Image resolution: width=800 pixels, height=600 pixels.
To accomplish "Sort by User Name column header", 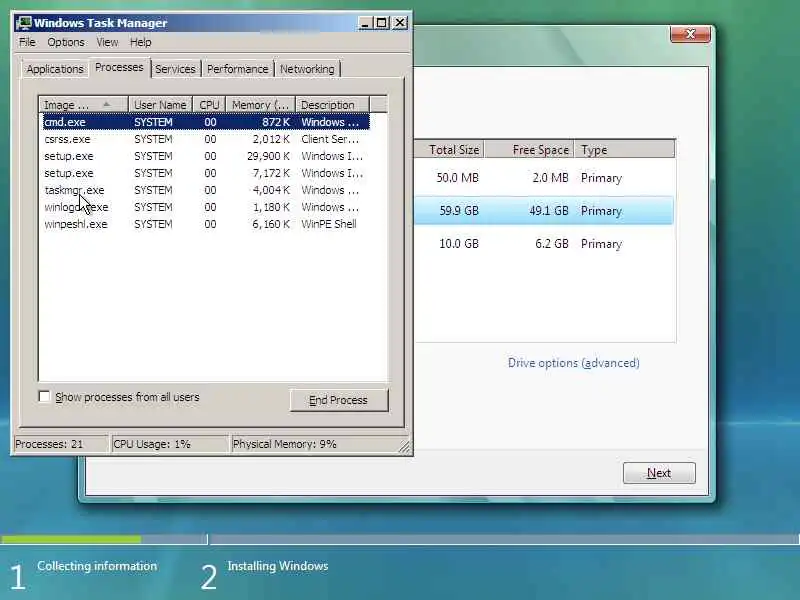I will point(160,105).
